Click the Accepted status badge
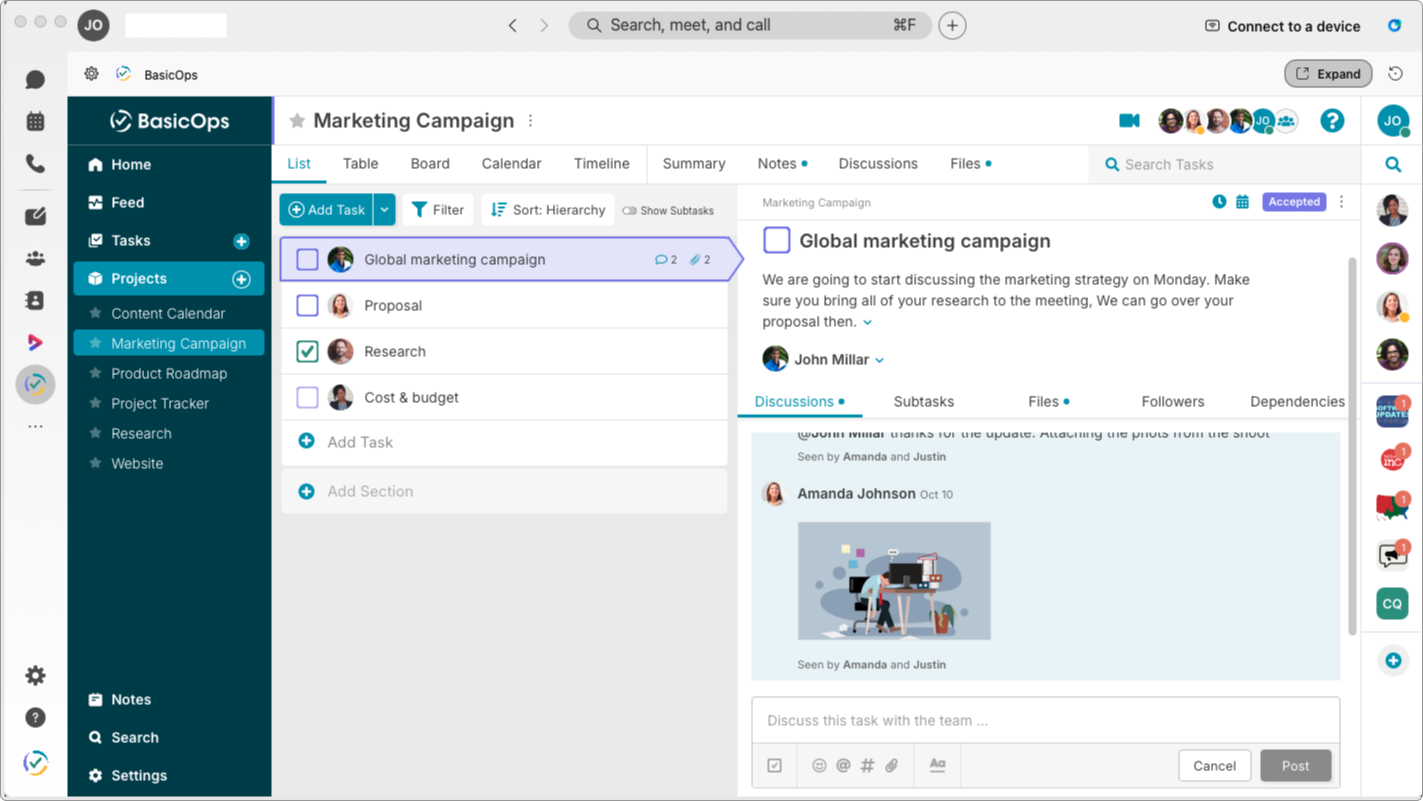The width and height of the screenshot is (1423, 801). click(x=1294, y=202)
